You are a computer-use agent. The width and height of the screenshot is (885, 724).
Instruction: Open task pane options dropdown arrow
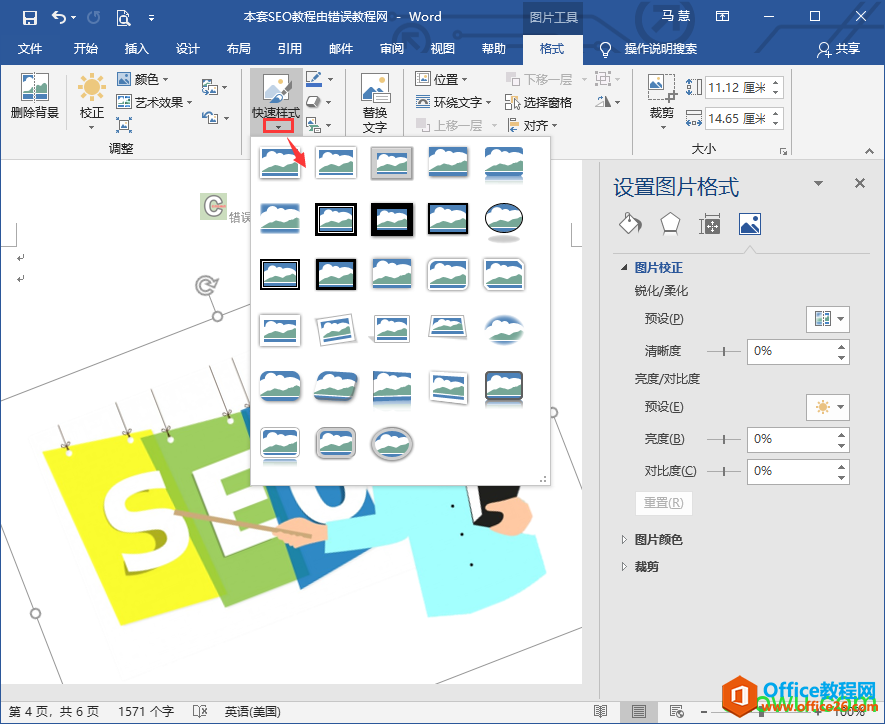point(818,183)
